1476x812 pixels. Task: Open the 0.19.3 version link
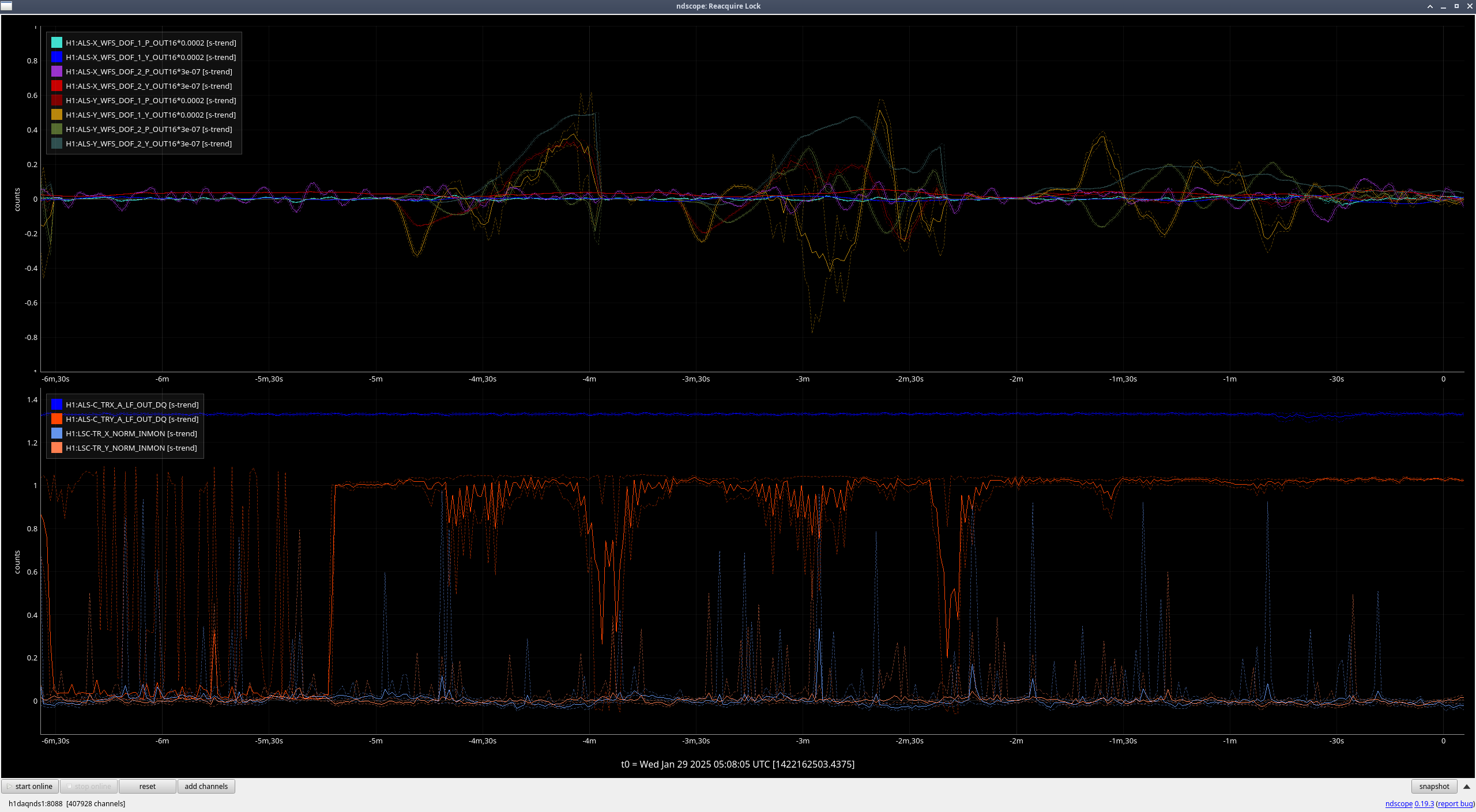(x=1424, y=803)
